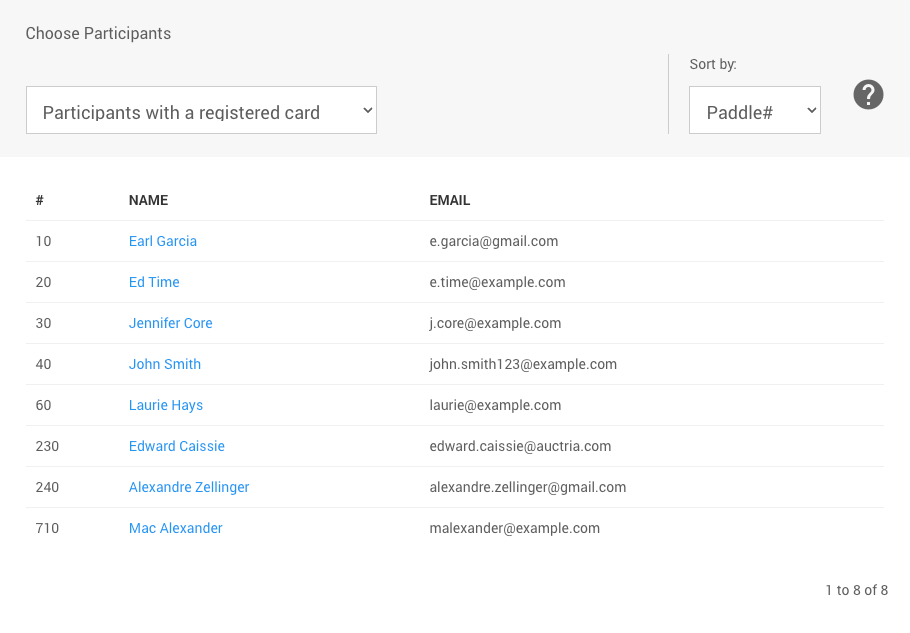Open the participants filter dropdown

201,110
